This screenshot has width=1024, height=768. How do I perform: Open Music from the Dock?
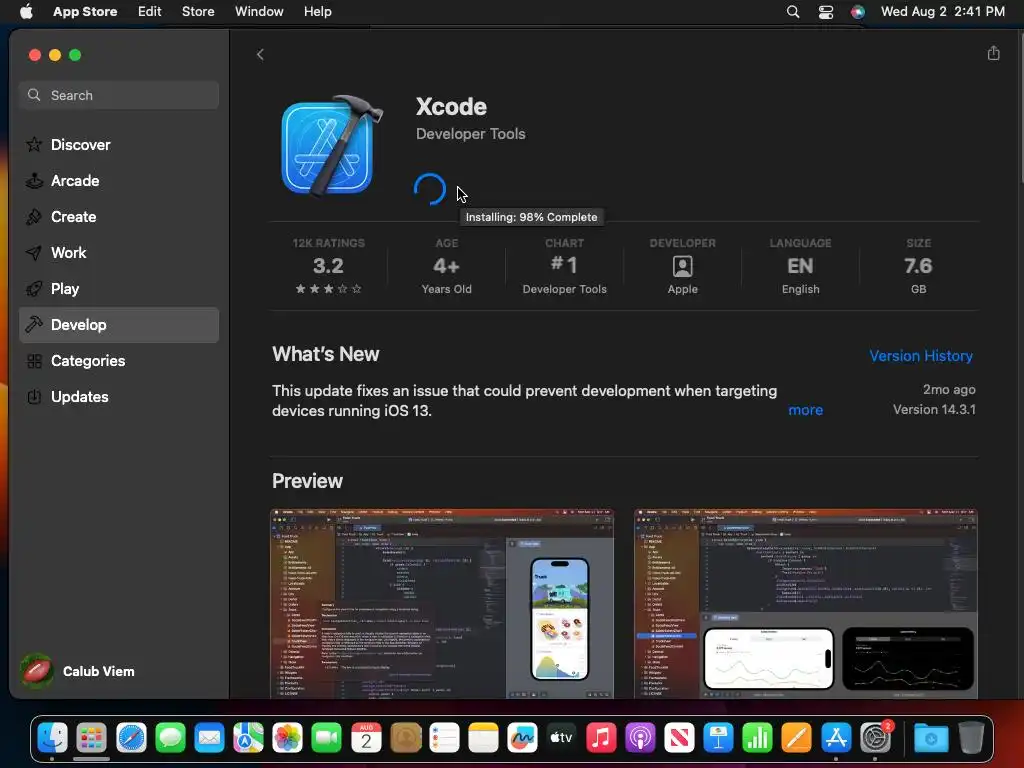[x=601, y=738]
